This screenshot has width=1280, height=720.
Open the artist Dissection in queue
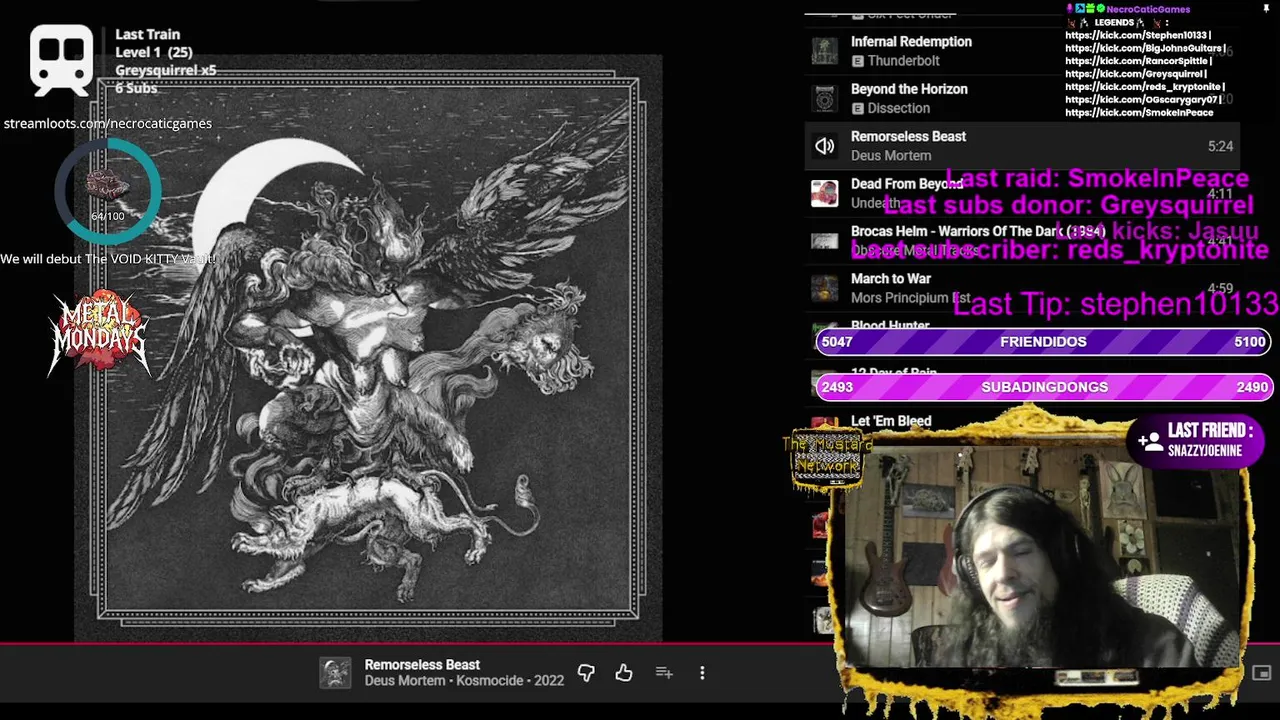coord(898,108)
